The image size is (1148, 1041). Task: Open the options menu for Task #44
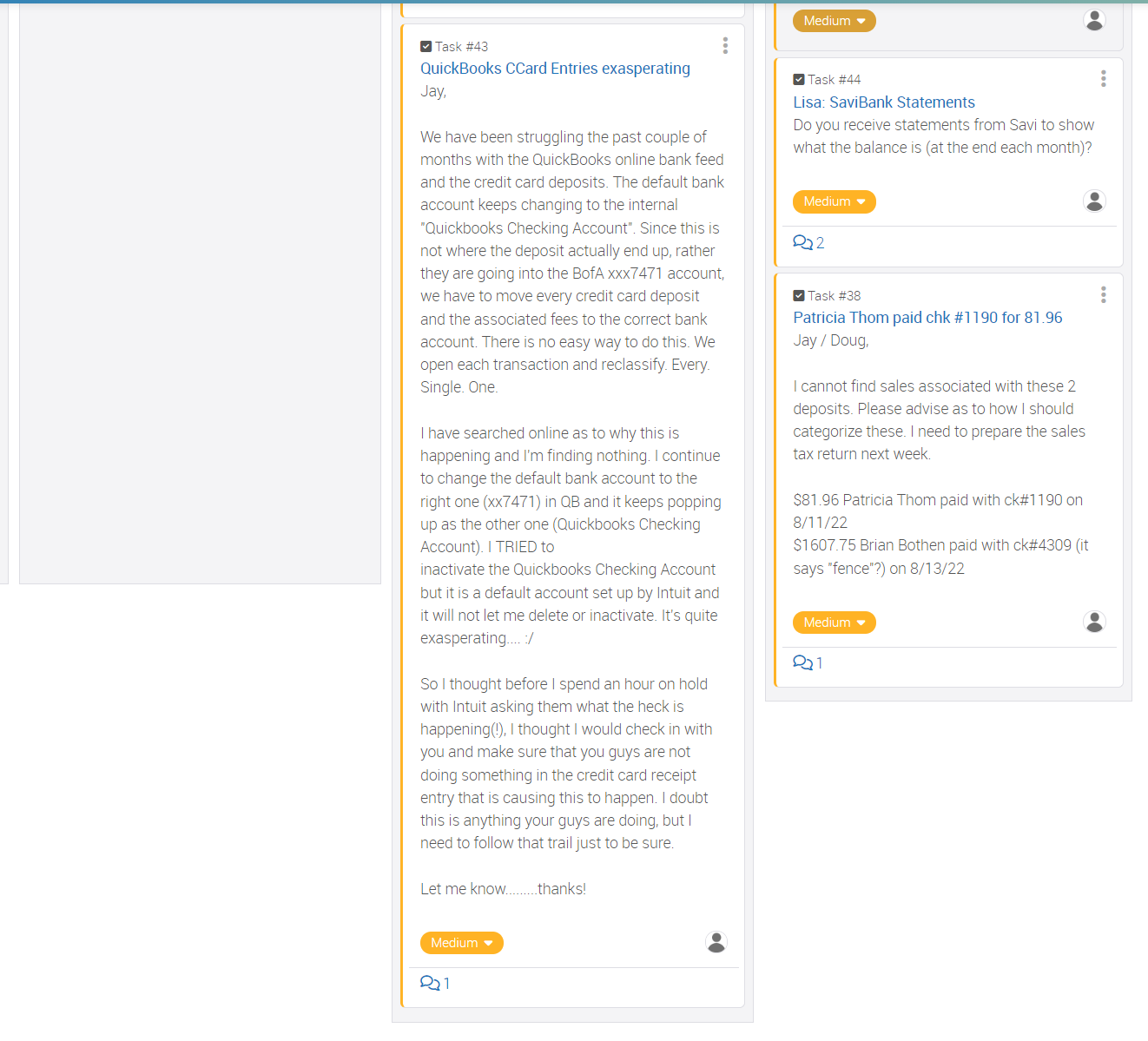click(x=1104, y=77)
